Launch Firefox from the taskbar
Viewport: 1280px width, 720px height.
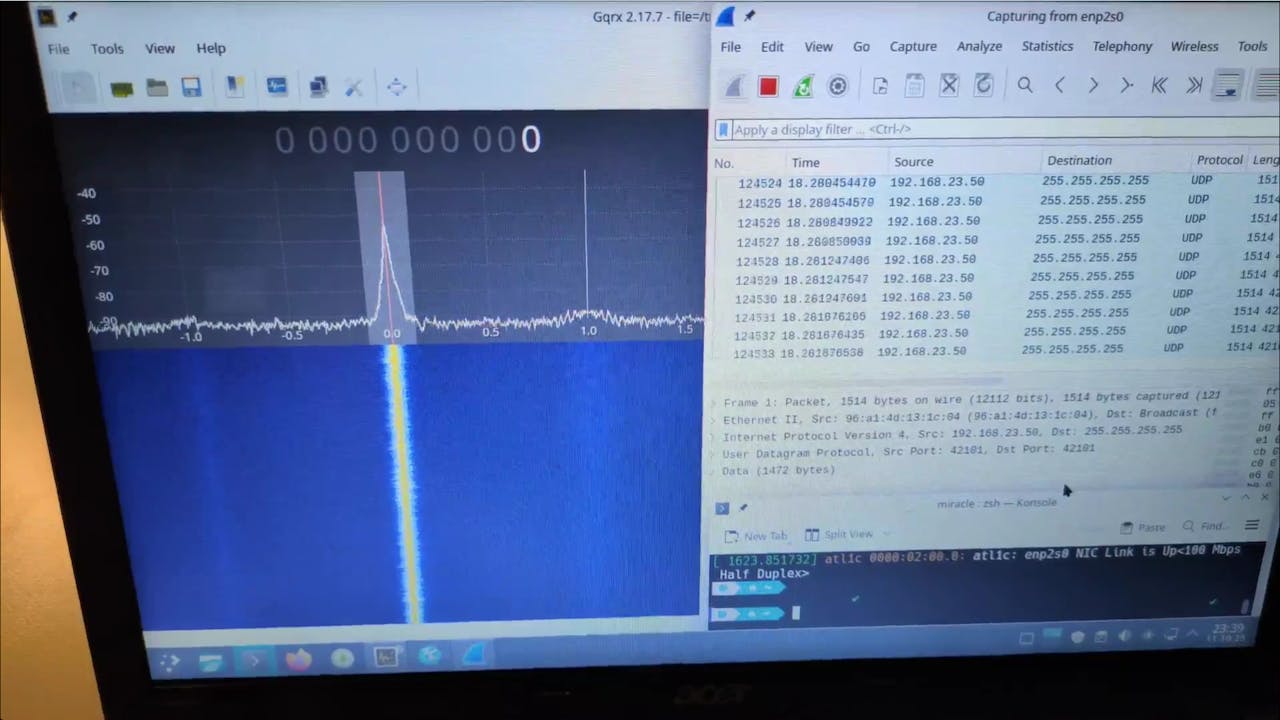coord(298,659)
